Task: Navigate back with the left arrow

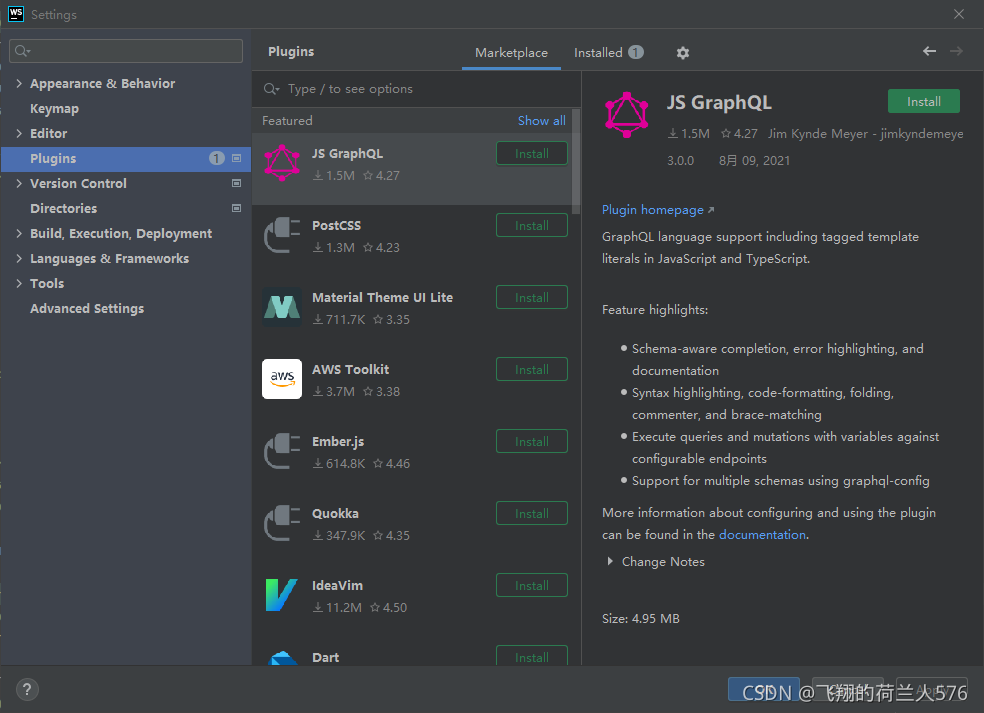Action: pyautogui.click(x=929, y=51)
